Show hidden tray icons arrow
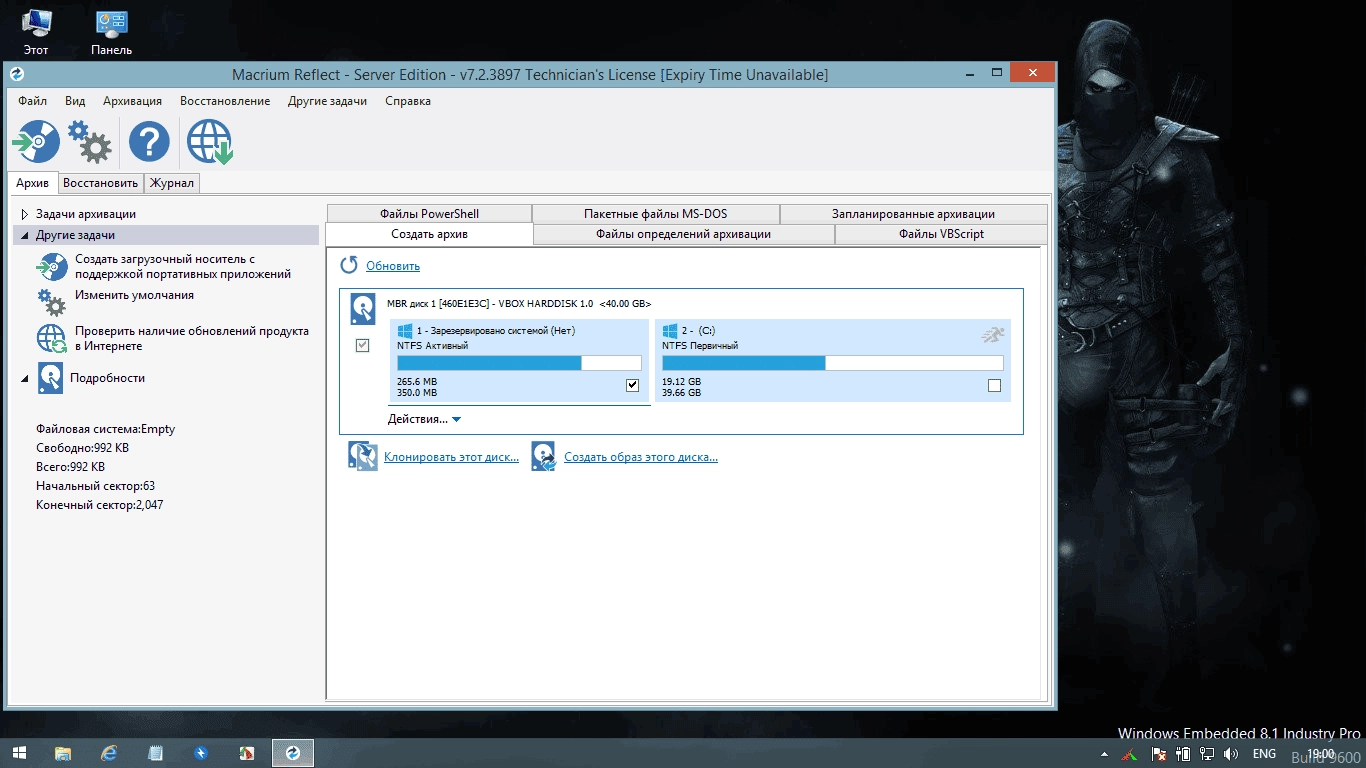Image resolution: width=1366 pixels, height=768 pixels. pyautogui.click(x=1105, y=754)
